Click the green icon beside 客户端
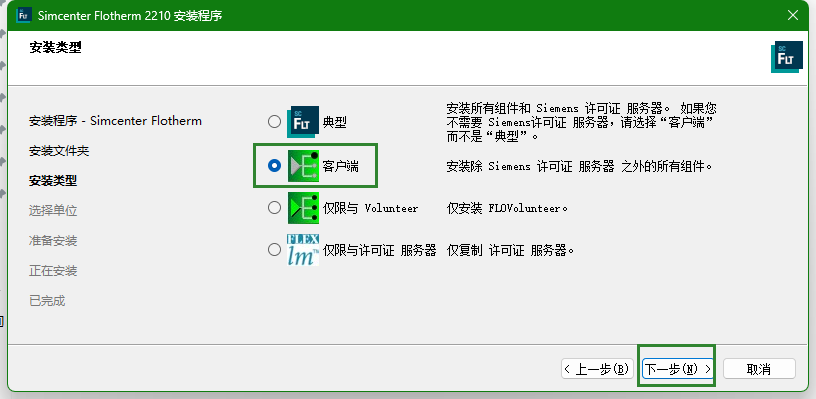This screenshot has height=399, width=816. coord(303,165)
